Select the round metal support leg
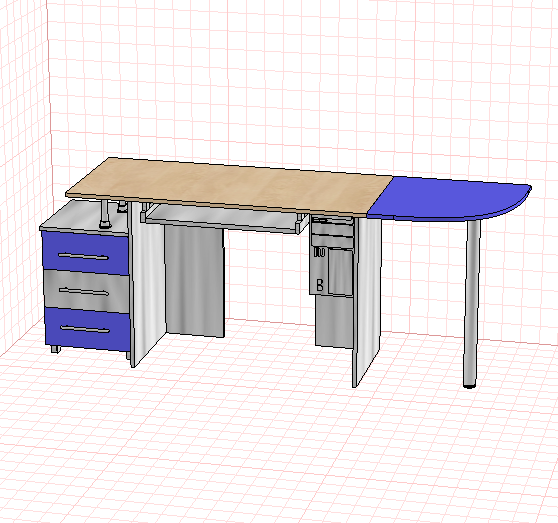Viewport: 558px width, 523px height. [471, 303]
